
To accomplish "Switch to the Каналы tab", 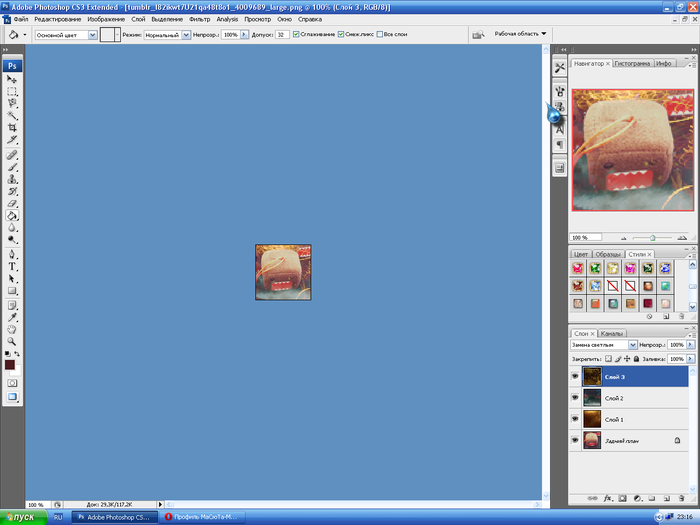I will [611, 333].
